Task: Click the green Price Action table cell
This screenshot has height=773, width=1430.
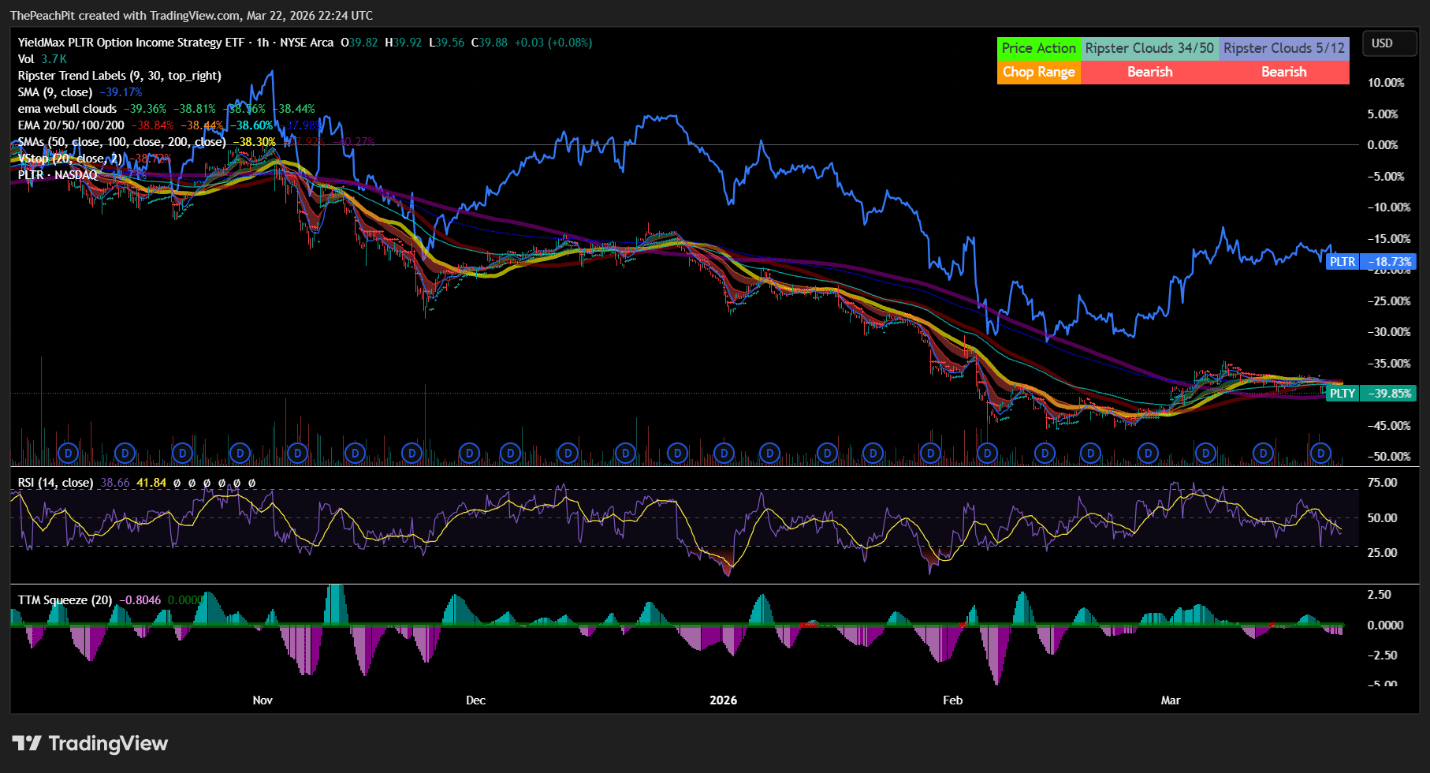Action: click(1038, 48)
